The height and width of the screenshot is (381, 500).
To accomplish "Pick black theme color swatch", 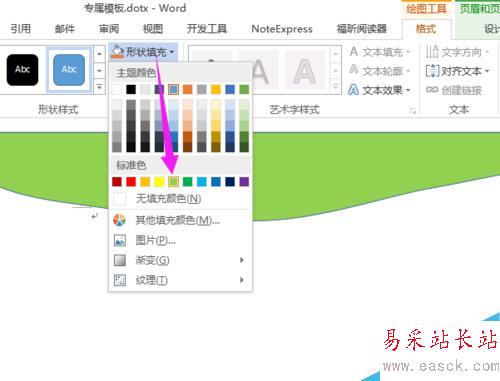I will [131, 89].
